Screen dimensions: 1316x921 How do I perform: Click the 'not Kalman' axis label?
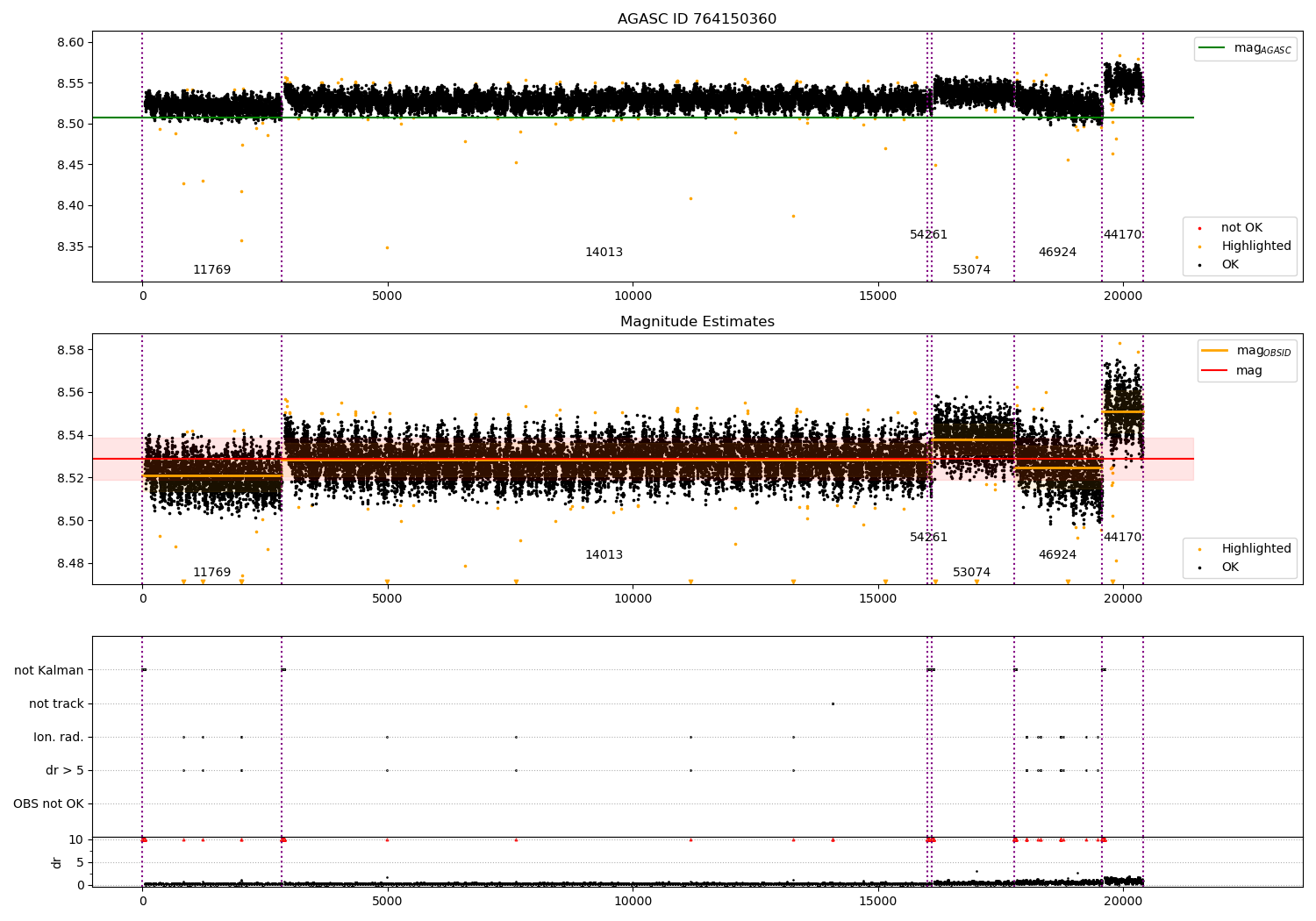click(49, 671)
